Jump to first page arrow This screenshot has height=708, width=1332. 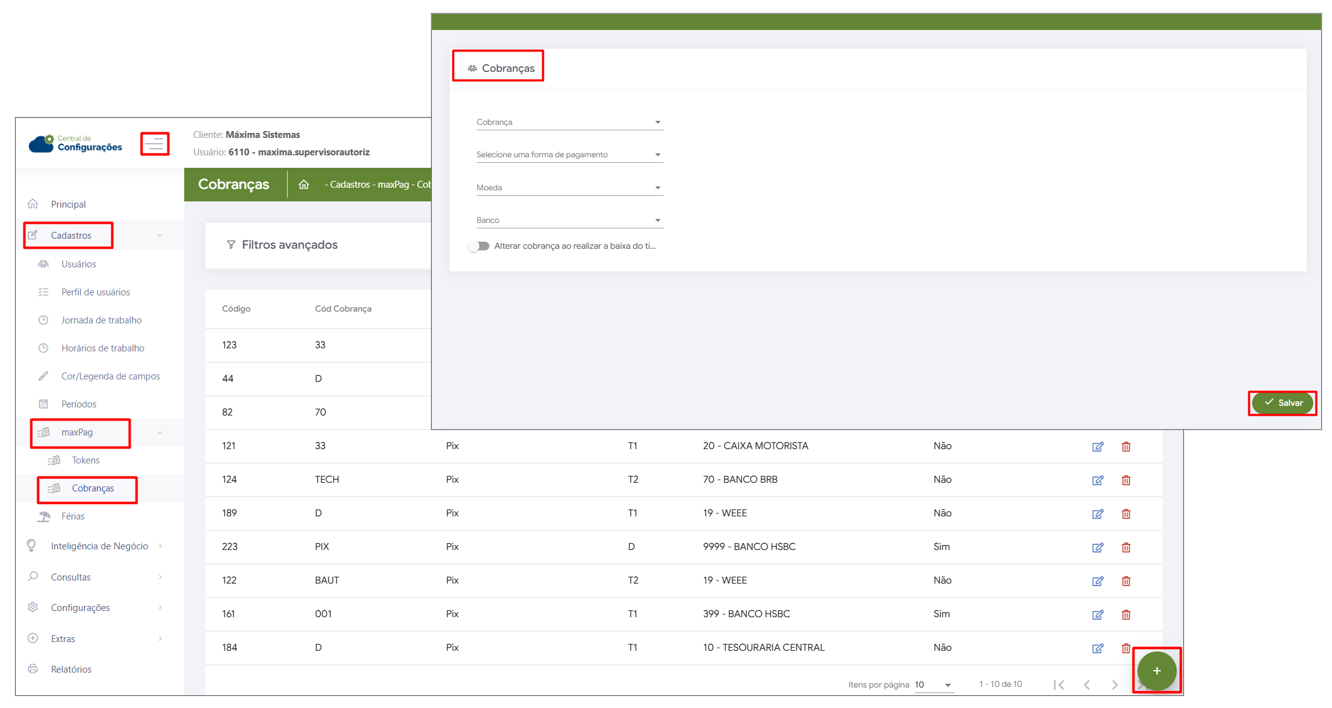pos(1059,685)
